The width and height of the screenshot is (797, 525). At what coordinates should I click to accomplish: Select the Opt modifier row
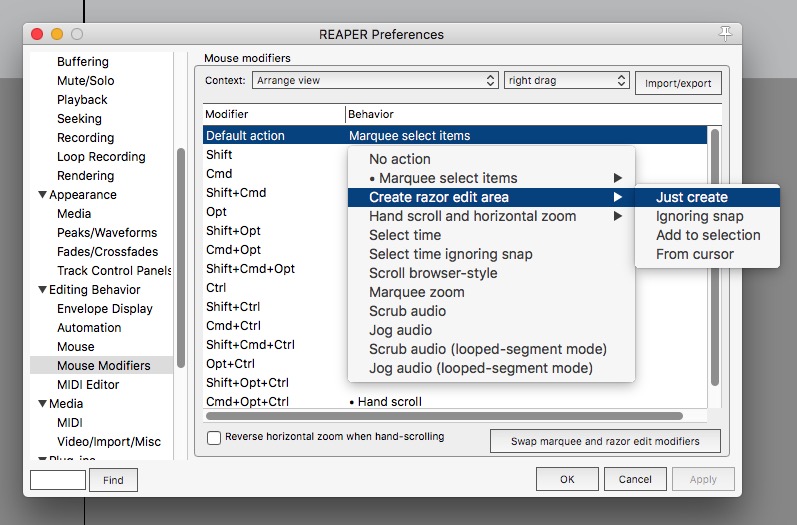pyautogui.click(x=274, y=211)
